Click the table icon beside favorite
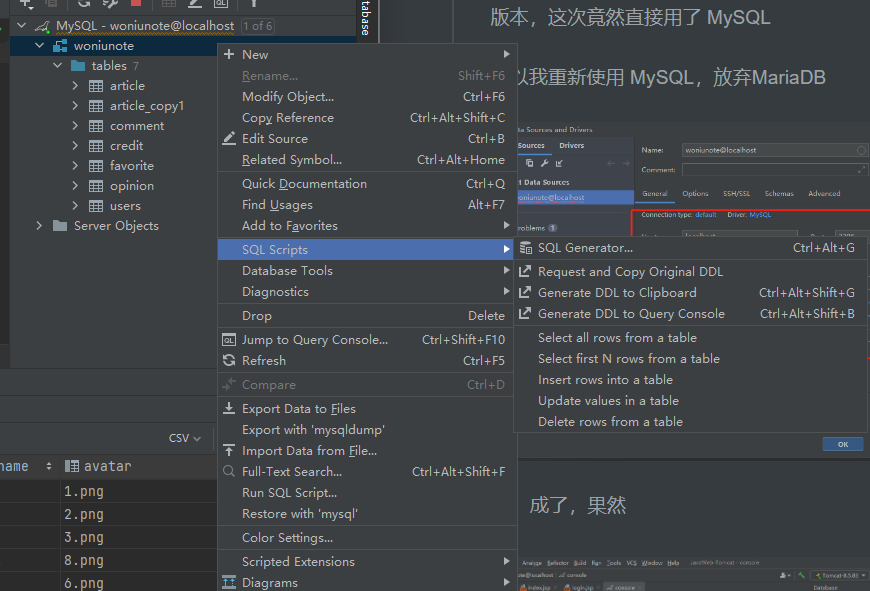This screenshot has height=591, width=870. click(96, 166)
